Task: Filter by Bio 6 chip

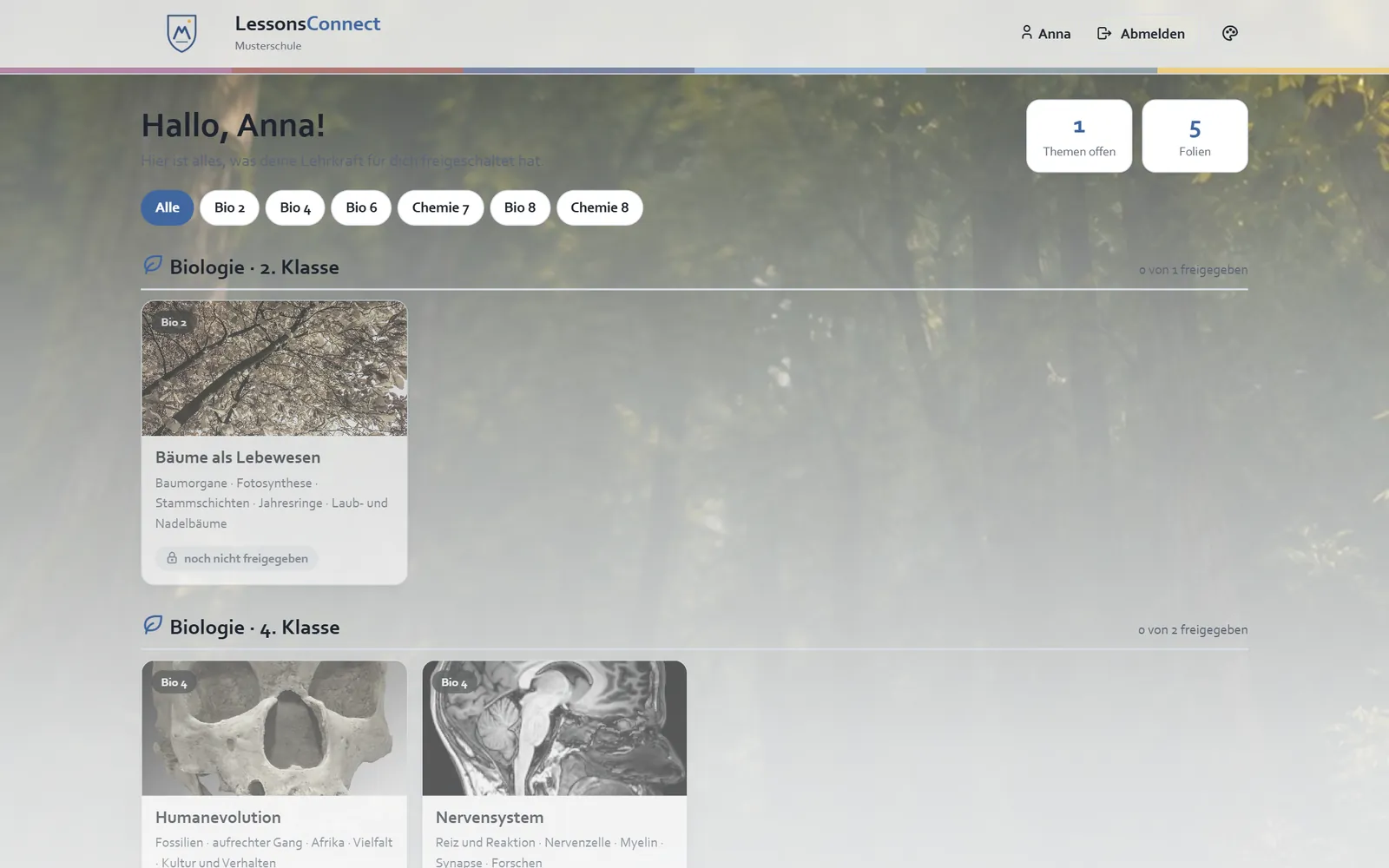Action: click(361, 207)
